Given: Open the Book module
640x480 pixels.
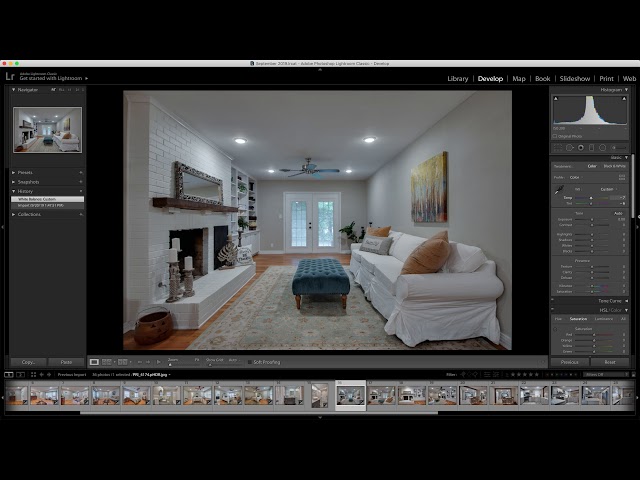Looking at the screenshot, I should click(x=542, y=79).
